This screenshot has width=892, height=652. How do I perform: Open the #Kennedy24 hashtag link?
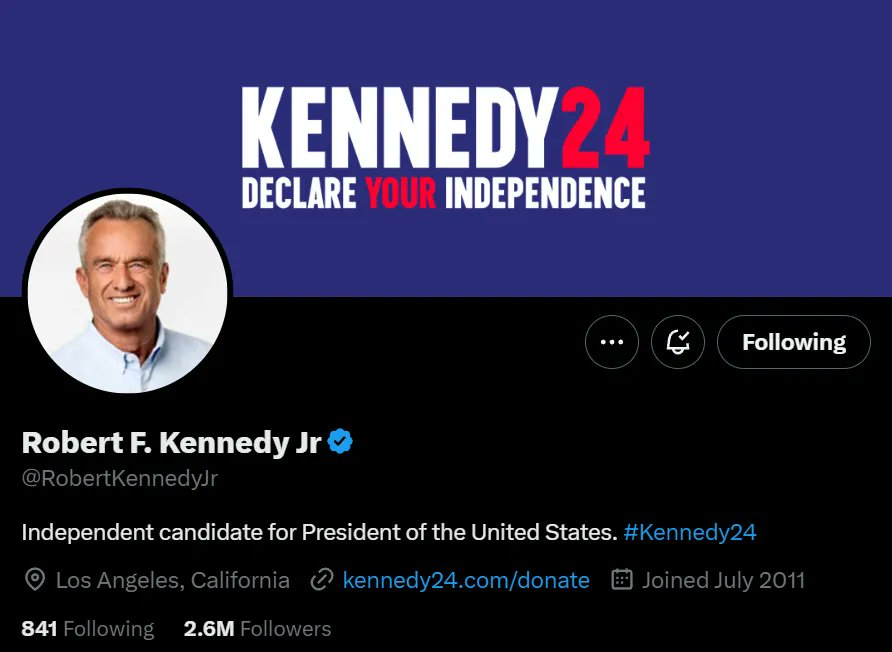click(689, 532)
